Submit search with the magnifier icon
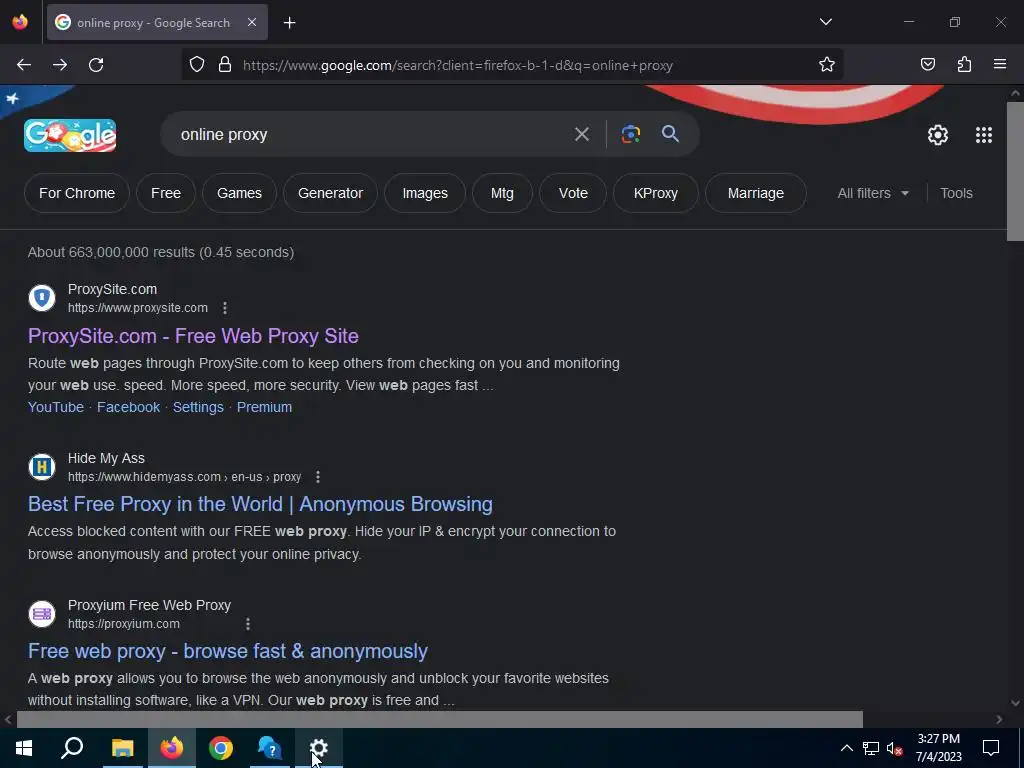This screenshot has height=768, width=1024. point(670,134)
